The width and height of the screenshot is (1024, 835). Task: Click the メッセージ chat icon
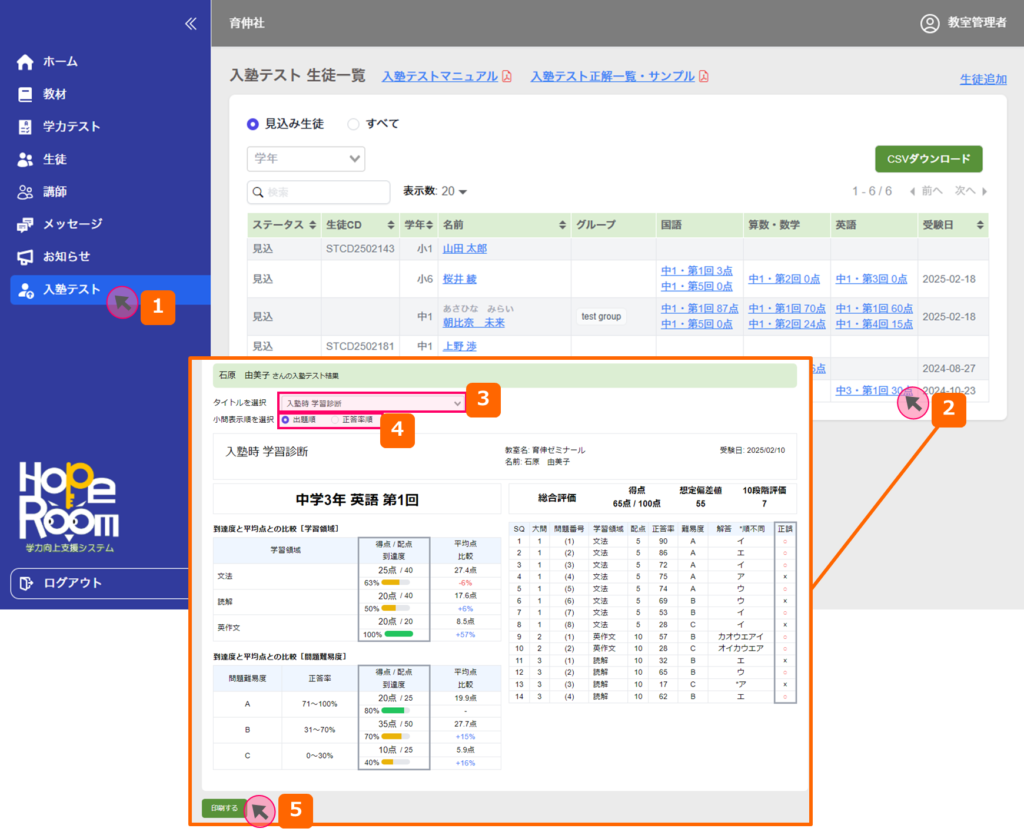coord(26,224)
